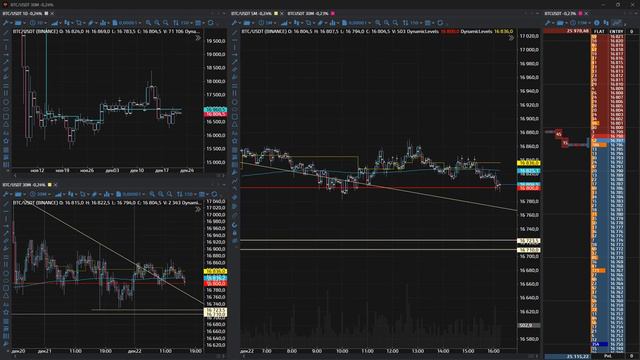Image resolution: width=640 pixels, height=360 pixels.
Task: Open 30M interval dropdown in bottom-left chart
Action: pyautogui.click(x=40, y=194)
